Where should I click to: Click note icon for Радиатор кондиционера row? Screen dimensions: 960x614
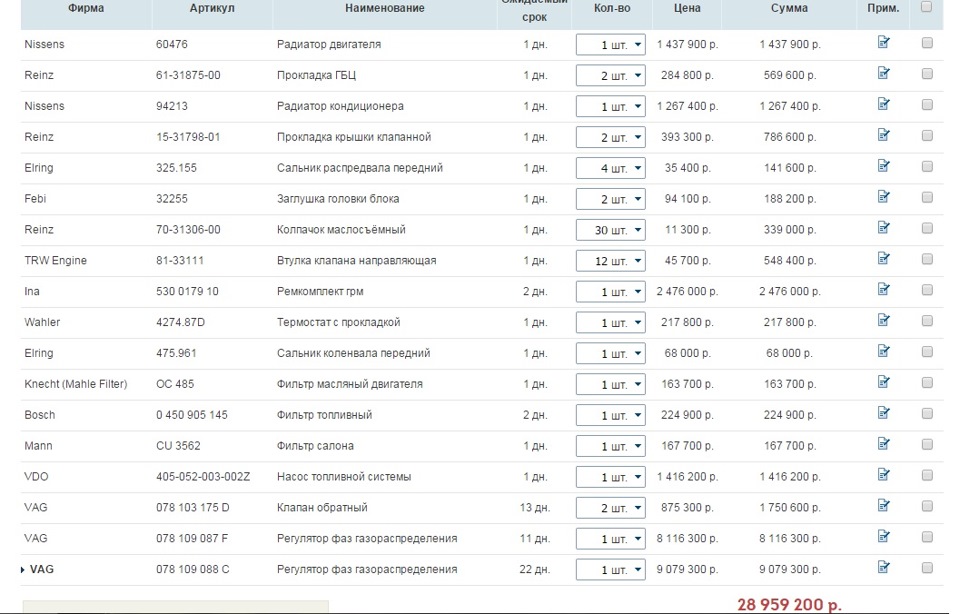click(883, 104)
